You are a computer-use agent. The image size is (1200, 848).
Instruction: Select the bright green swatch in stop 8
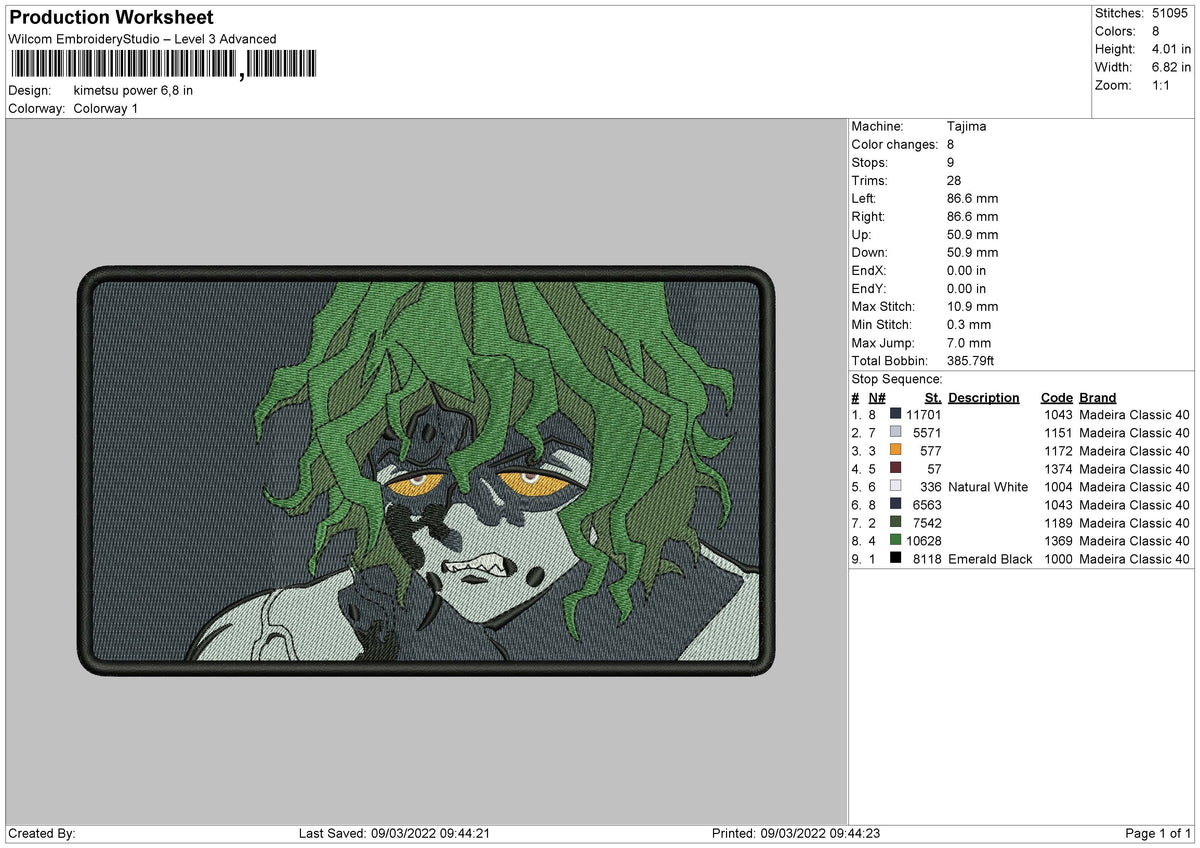tap(895, 540)
